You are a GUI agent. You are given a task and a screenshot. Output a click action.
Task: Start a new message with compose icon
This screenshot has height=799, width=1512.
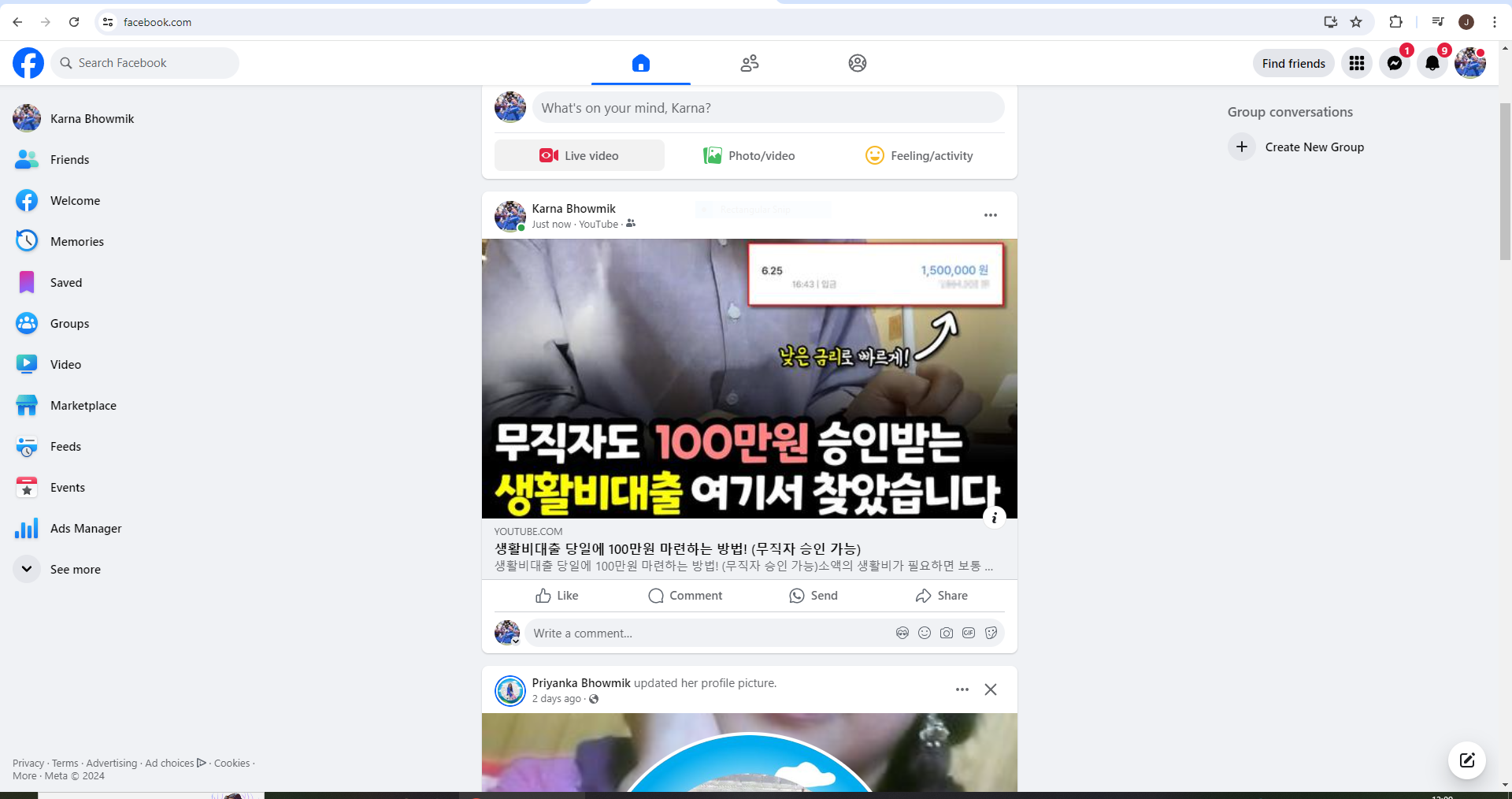pyautogui.click(x=1467, y=760)
